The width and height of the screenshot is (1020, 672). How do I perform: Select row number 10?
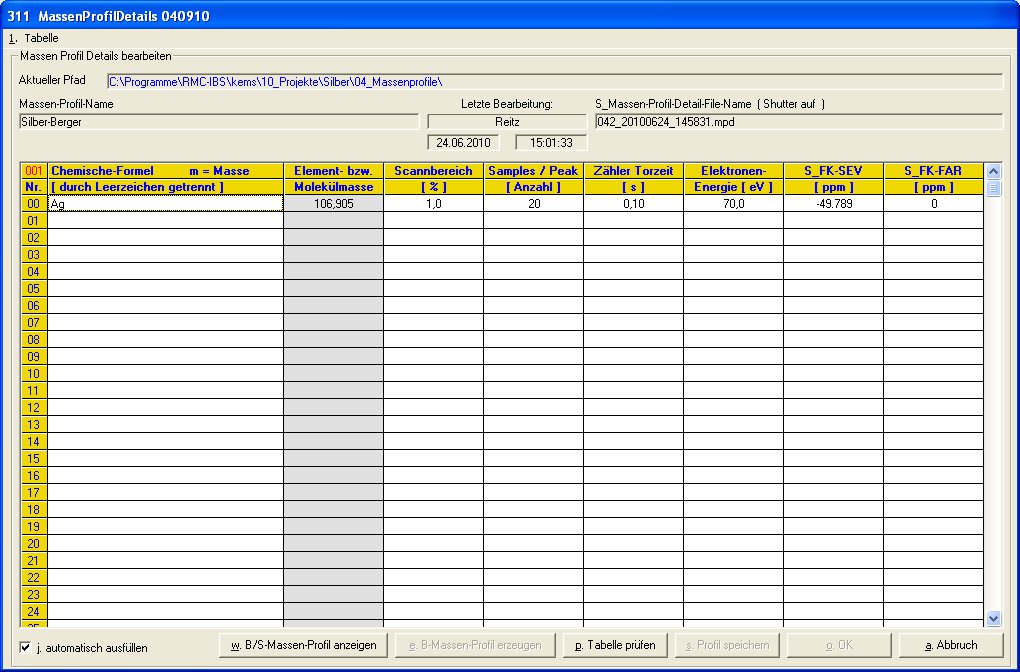[34, 373]
